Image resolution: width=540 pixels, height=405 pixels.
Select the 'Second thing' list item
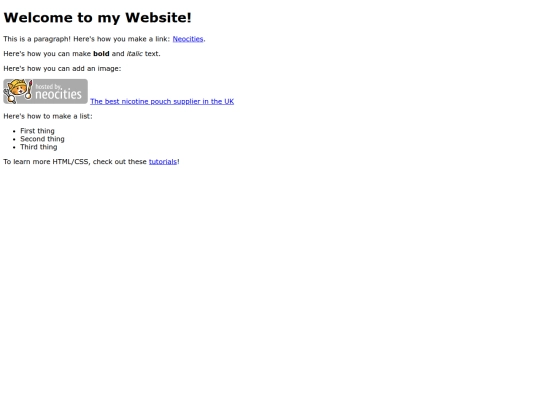[42, 139]
